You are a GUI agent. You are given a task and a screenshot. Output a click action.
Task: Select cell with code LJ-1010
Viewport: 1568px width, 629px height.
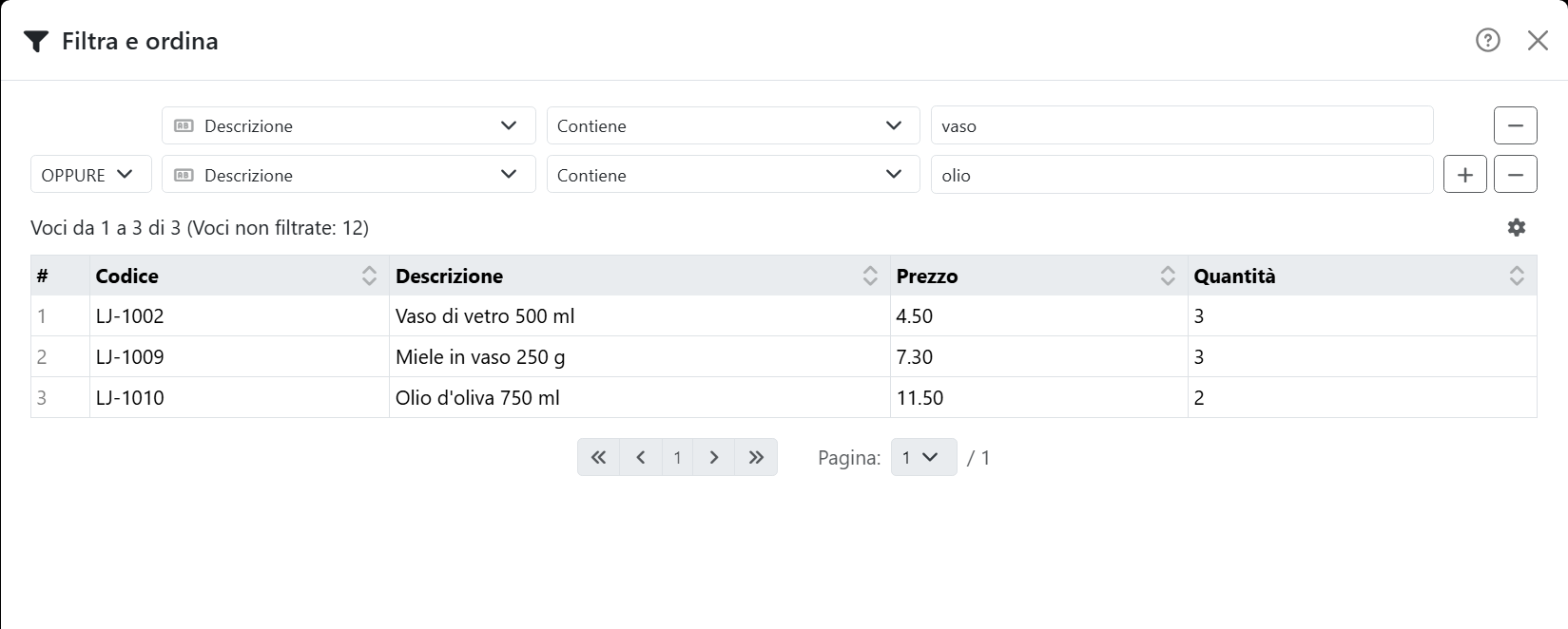(x=240, y=398)
